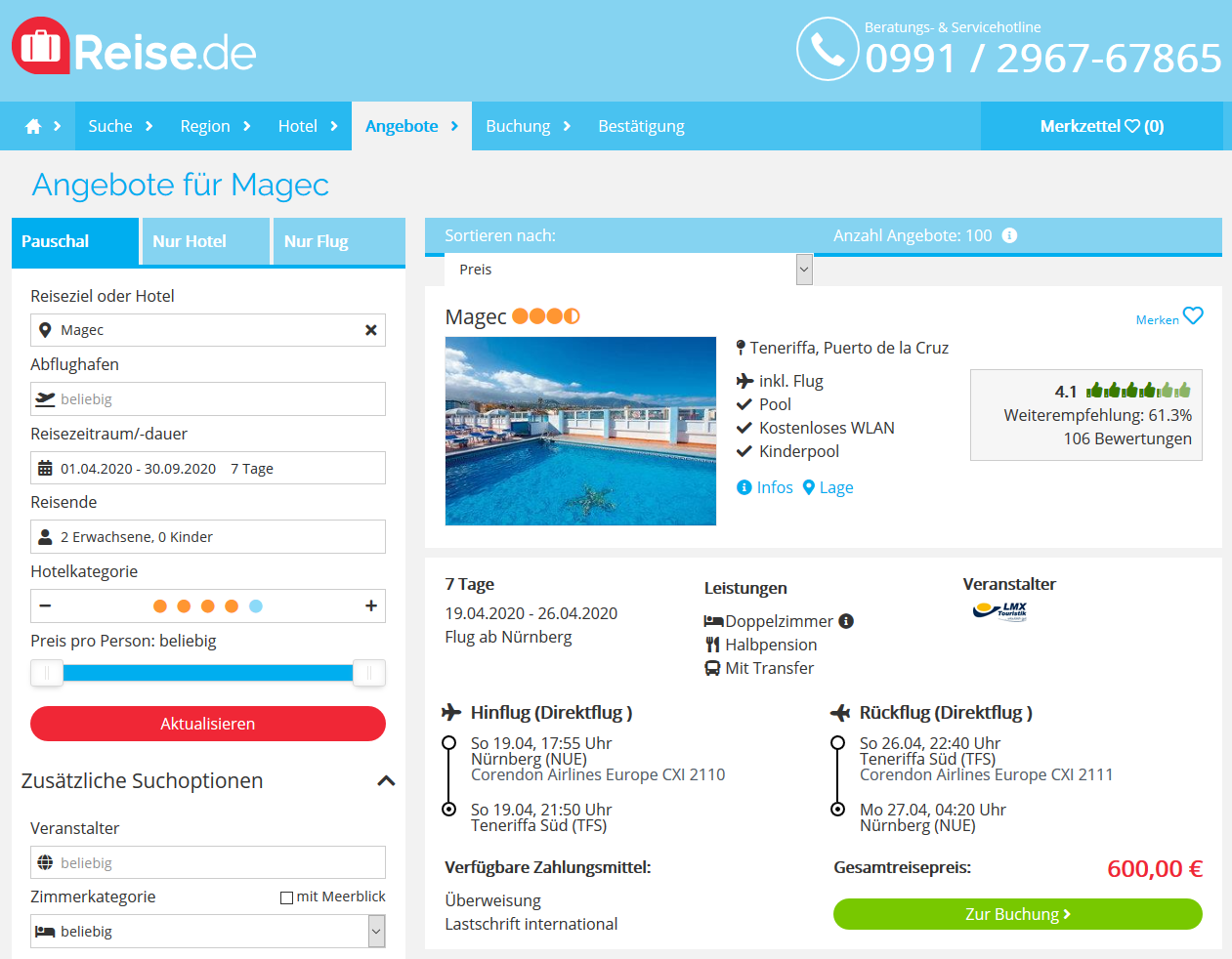Click the hotline number 0991 / 2967-67865
The height and width of the screenshot is (959, 1232).
[1043, 59]
